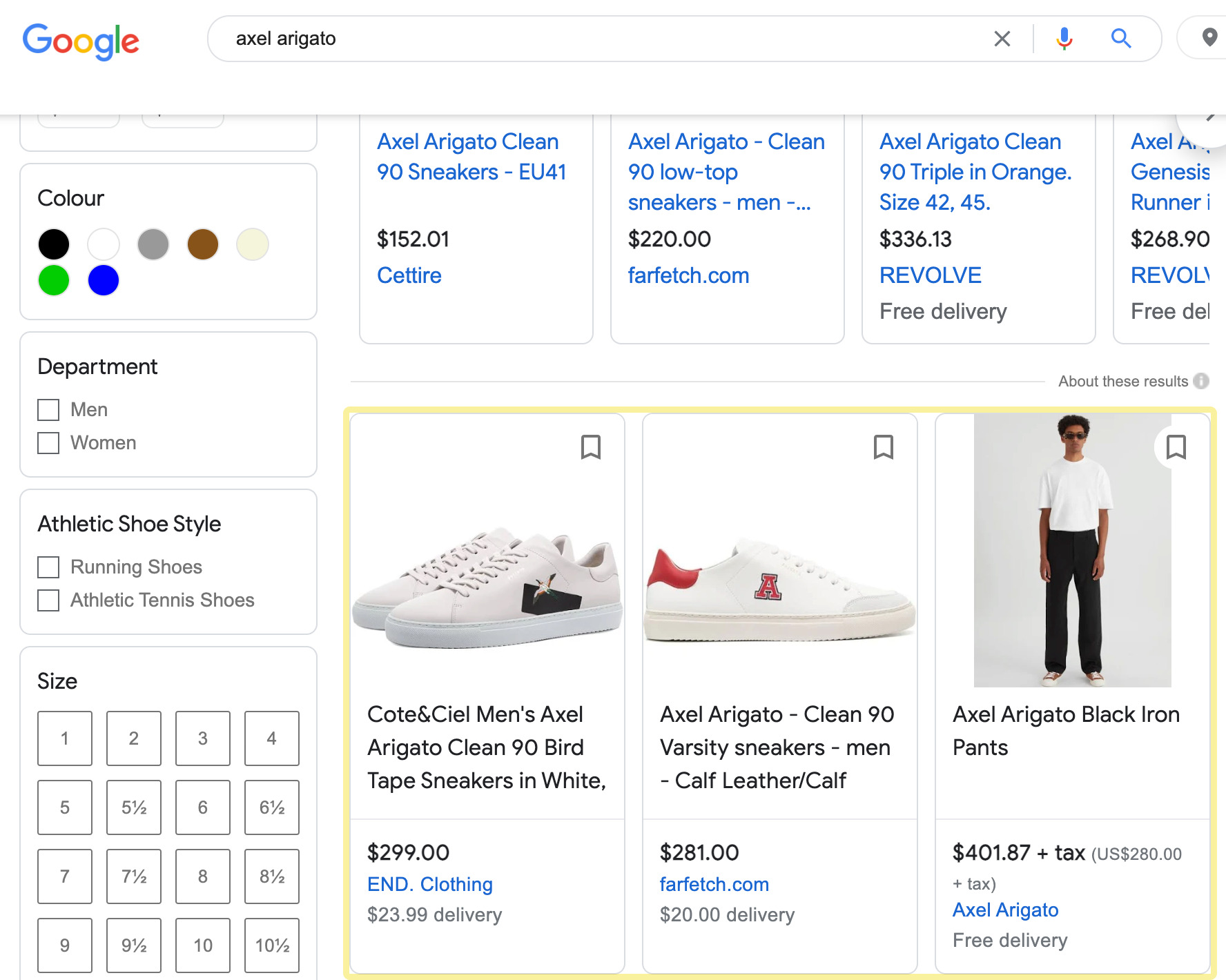1226x980 pixels.
Task: Click the info icon beside About these results
Action: 1203,381
